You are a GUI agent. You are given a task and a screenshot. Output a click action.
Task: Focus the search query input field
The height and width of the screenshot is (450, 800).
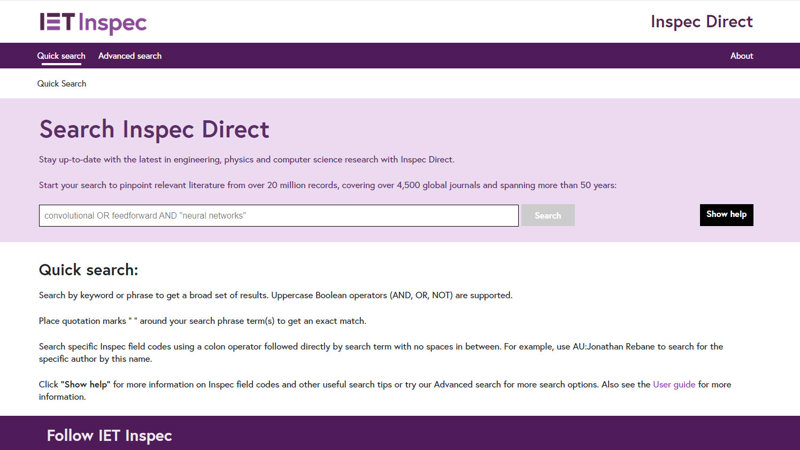pyautogui.click(x=278, y=215)
